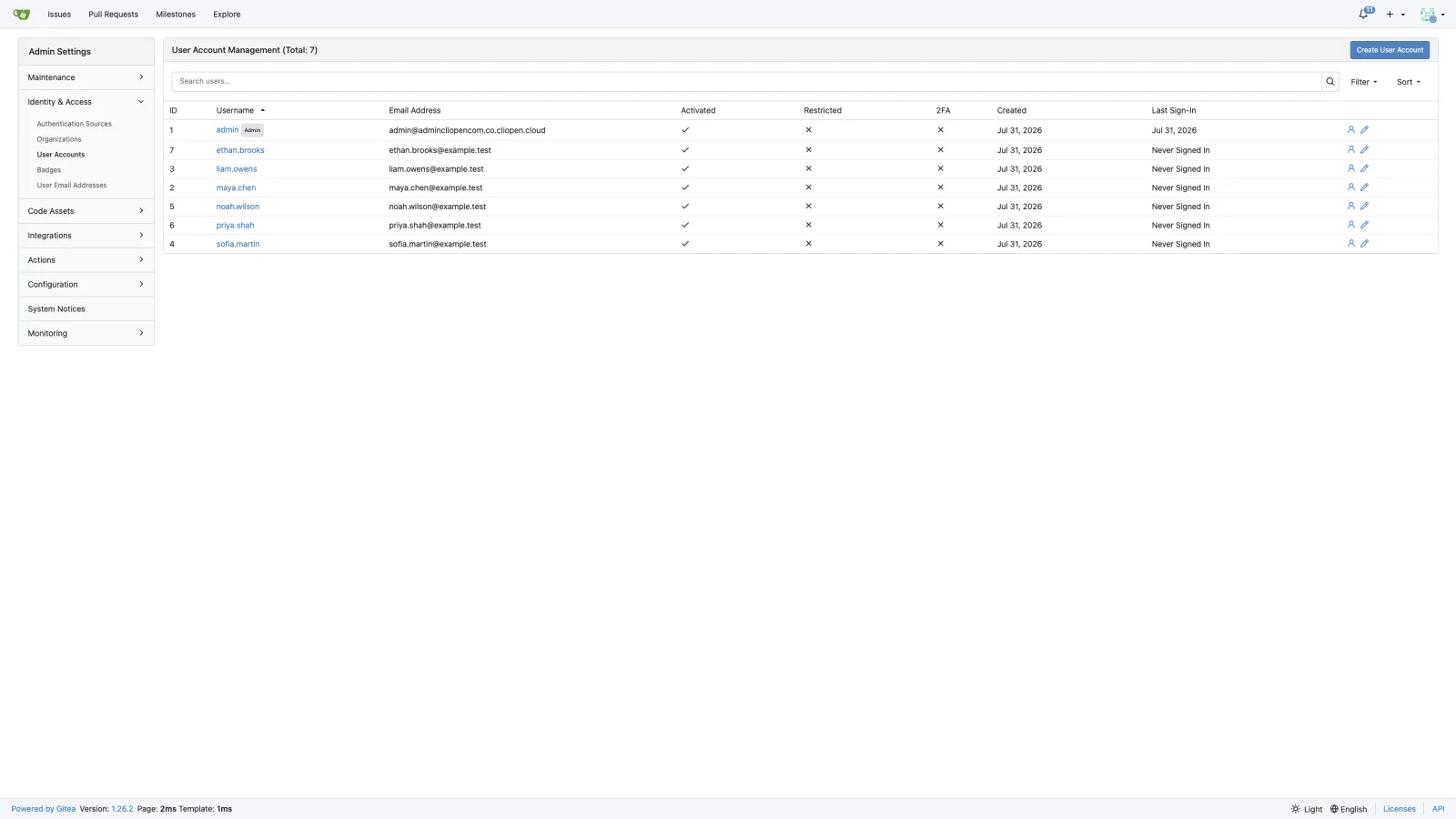The image size is (1456, 819).
Task: Go to Issues in top navigation
Action: 59,15
